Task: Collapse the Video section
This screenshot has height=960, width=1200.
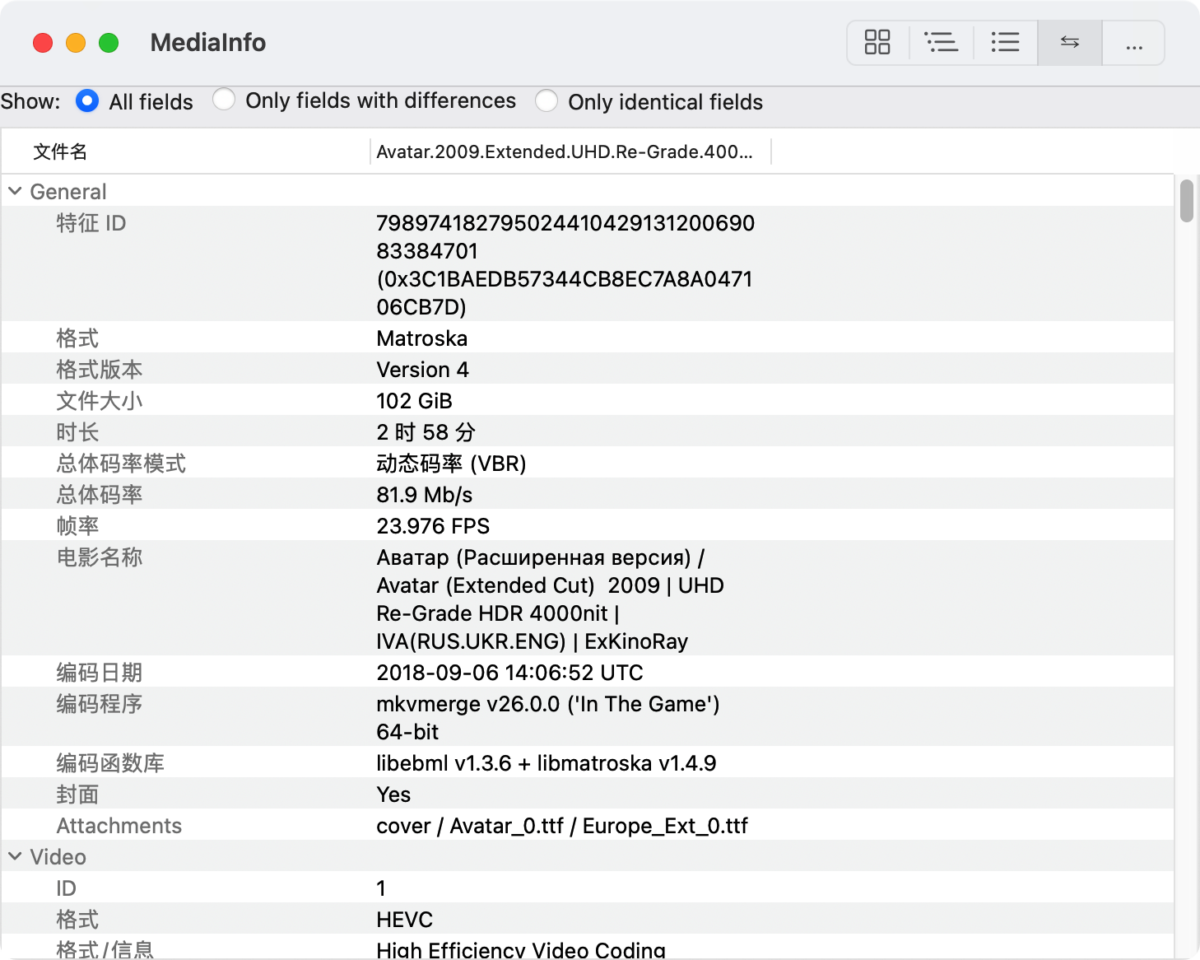Action: pyautogui.click(x=15, y=857)
